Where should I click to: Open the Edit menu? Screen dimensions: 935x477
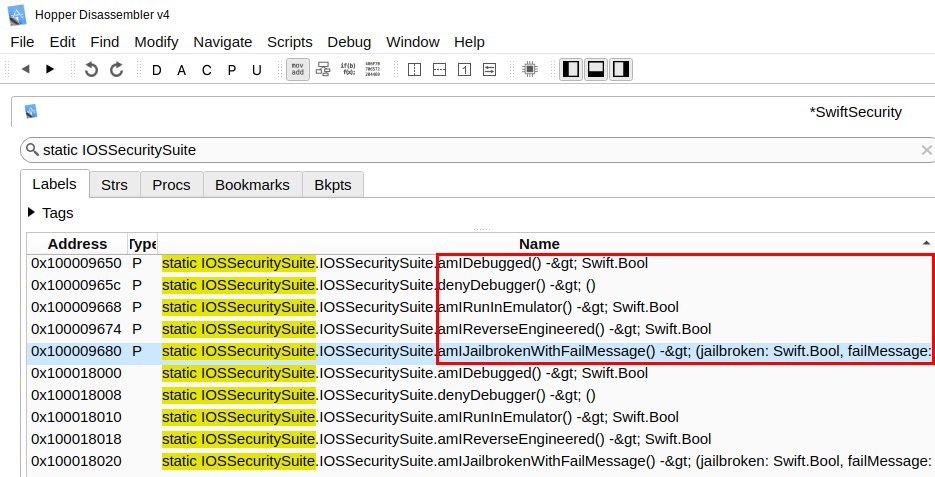[x=63, y=42]
